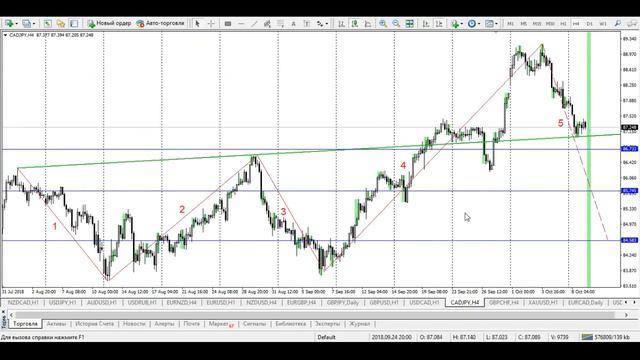Viewport: 640px width, 360px height.
Task: Open the new chart icon
Action: point(9,24)
